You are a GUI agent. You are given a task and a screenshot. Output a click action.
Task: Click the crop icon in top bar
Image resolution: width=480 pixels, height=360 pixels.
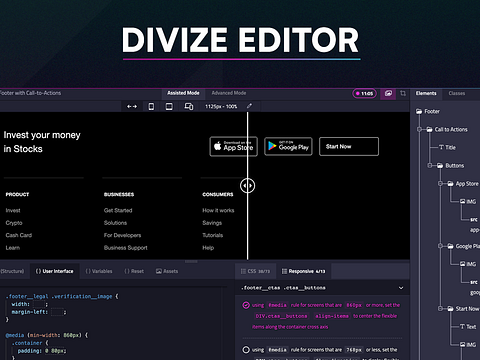[403, 93]
